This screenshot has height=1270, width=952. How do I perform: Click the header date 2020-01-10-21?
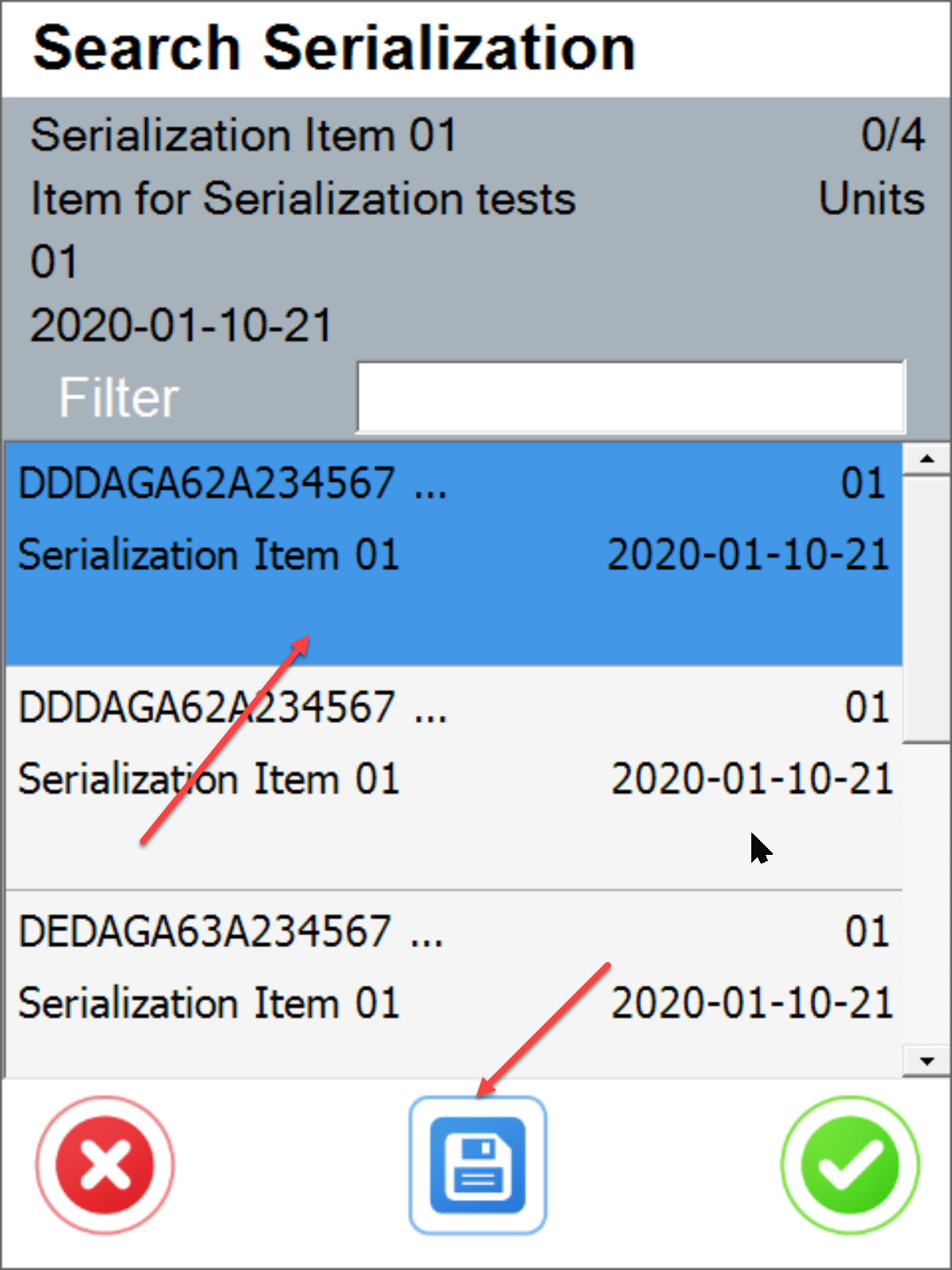(181, 324)
